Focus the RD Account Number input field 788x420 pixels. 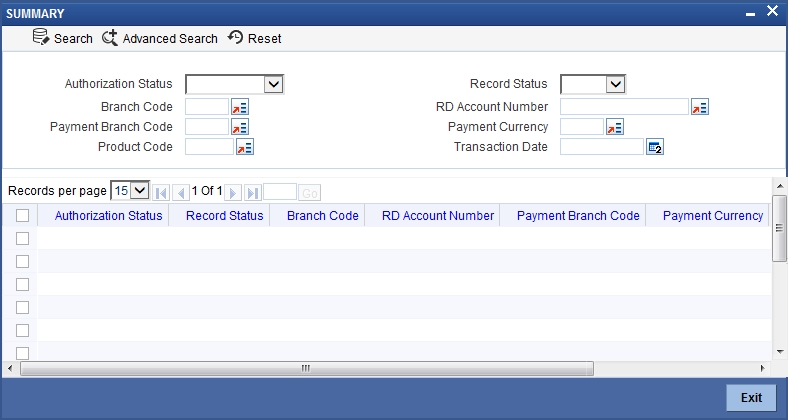pos(624,107)
